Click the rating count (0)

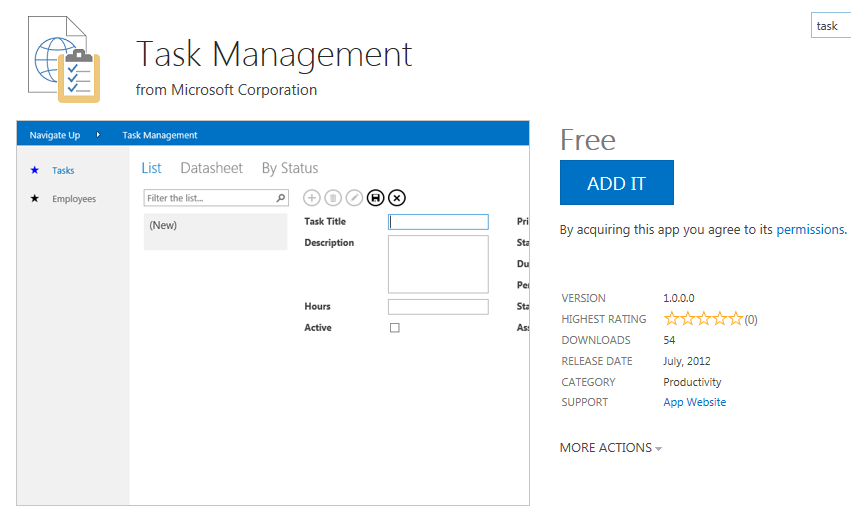click(x=751, y=320)
